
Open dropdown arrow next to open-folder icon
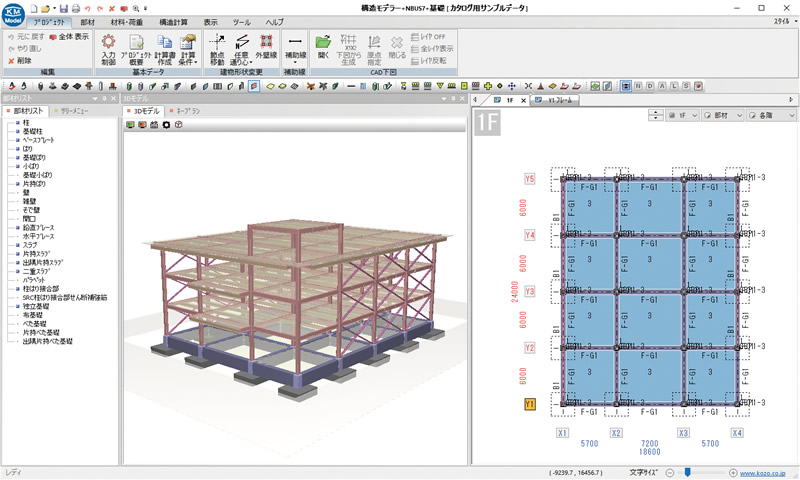point(54,9)
